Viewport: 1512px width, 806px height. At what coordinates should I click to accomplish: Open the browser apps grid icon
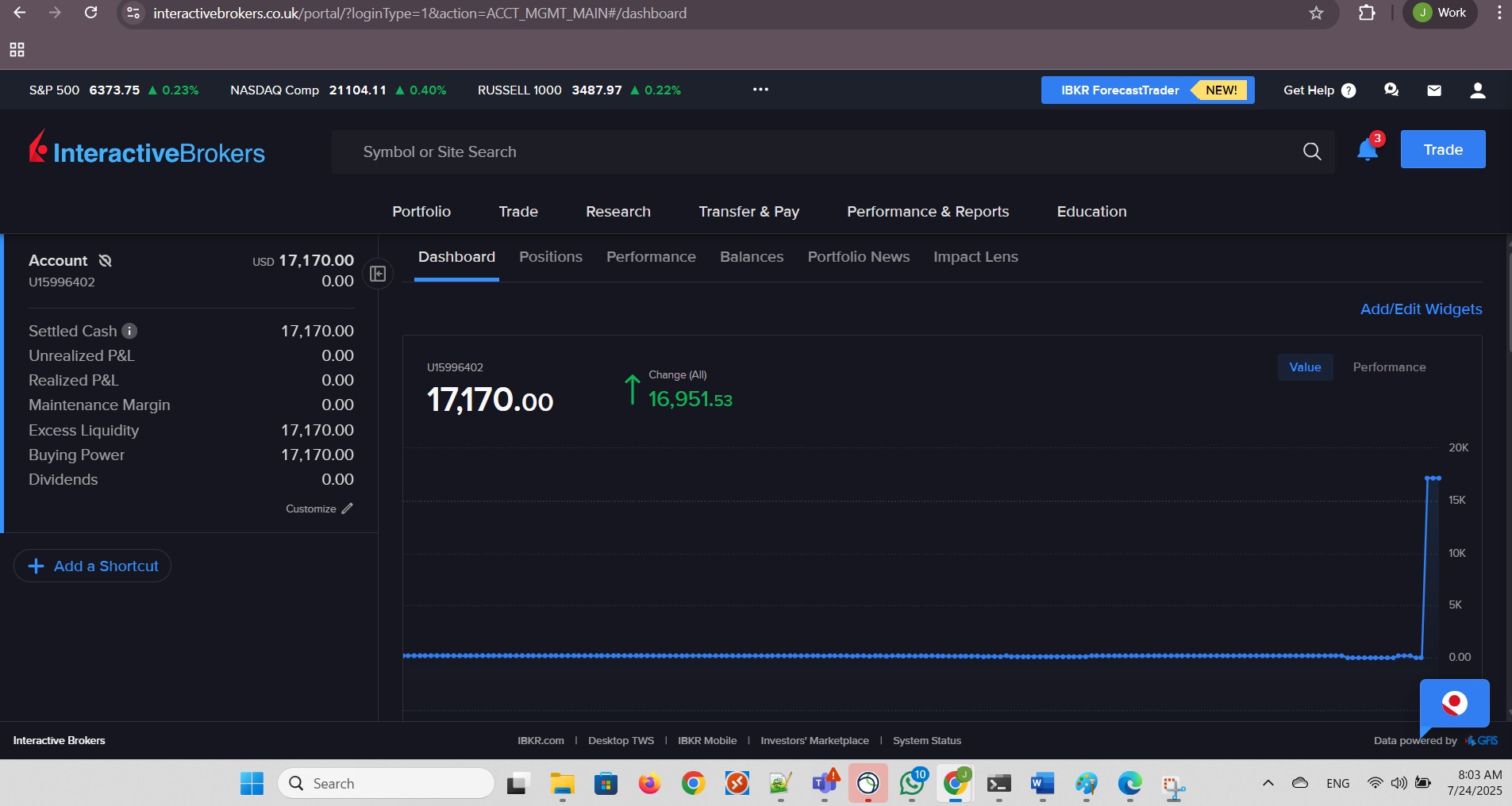pyautogui.click(x=17, y=50)
